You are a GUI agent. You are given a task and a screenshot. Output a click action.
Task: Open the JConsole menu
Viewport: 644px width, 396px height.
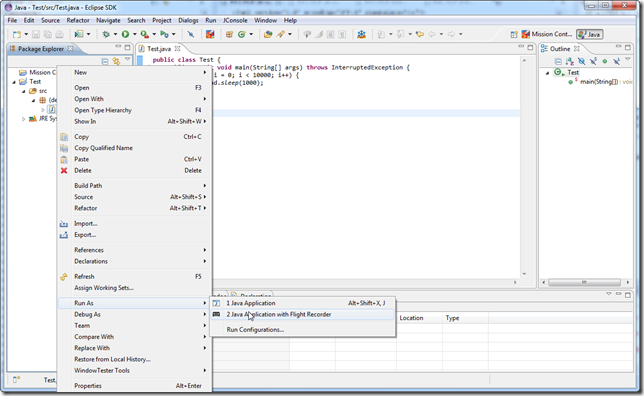(235, 20)
